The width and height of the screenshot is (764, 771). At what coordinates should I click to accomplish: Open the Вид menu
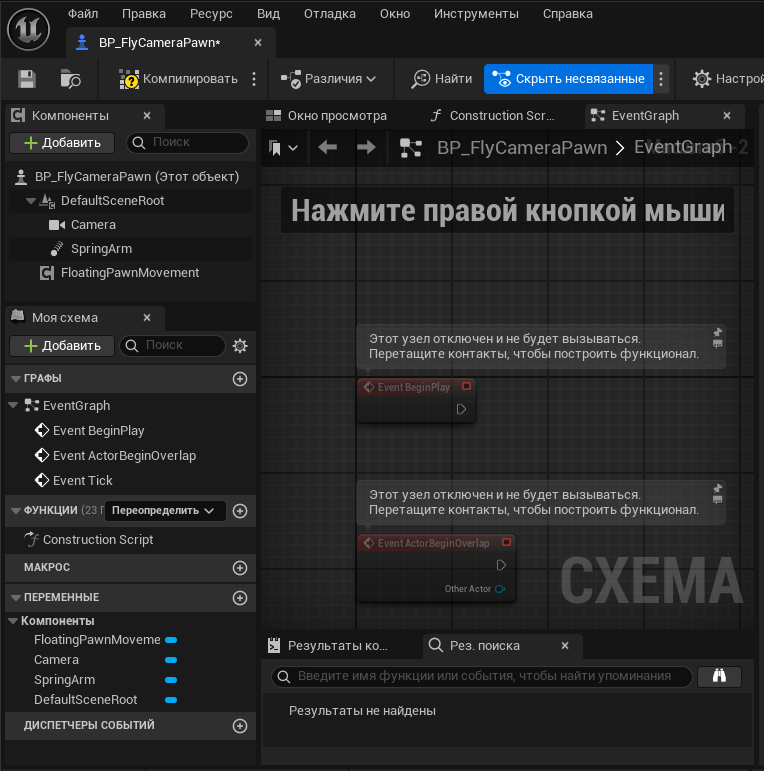268,14
